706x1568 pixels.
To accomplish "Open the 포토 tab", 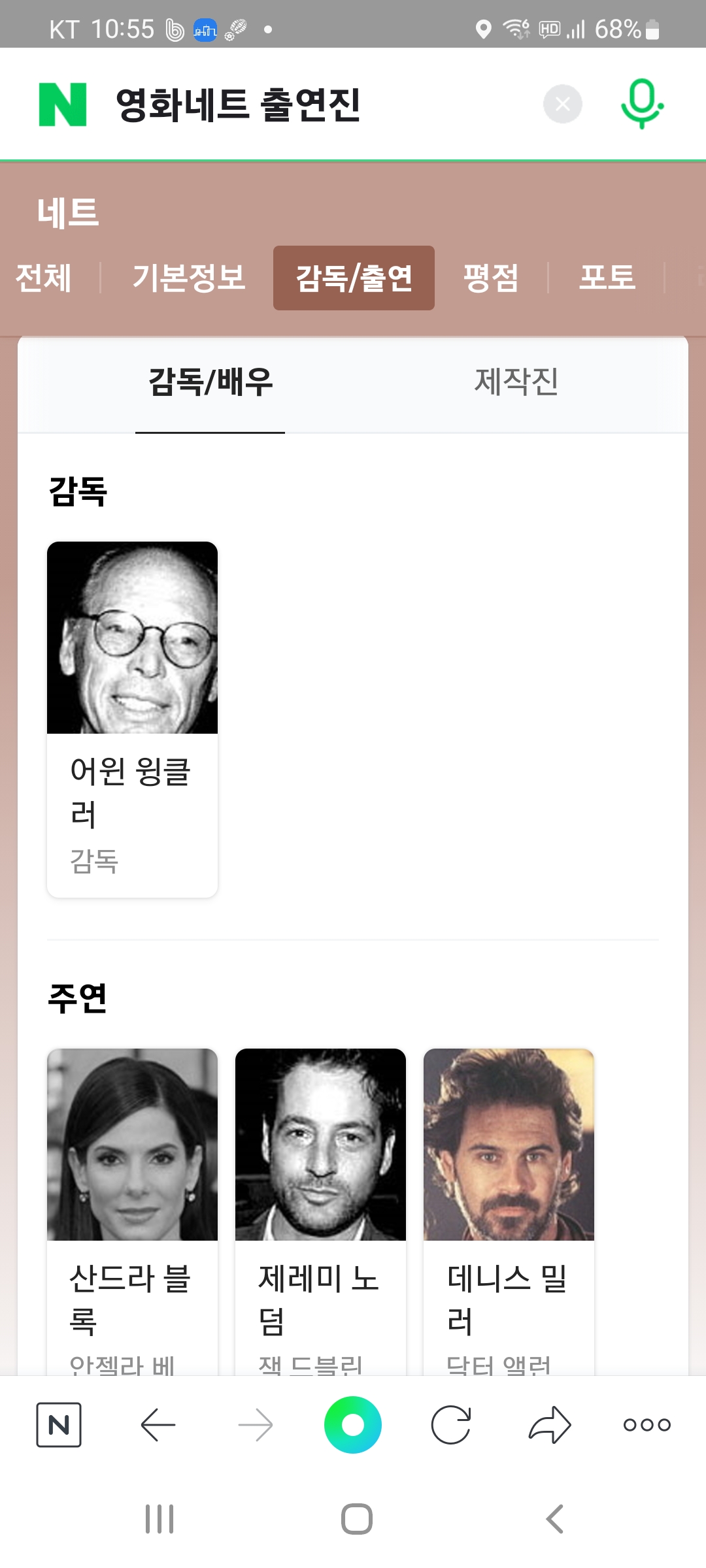I will (607, 278).
